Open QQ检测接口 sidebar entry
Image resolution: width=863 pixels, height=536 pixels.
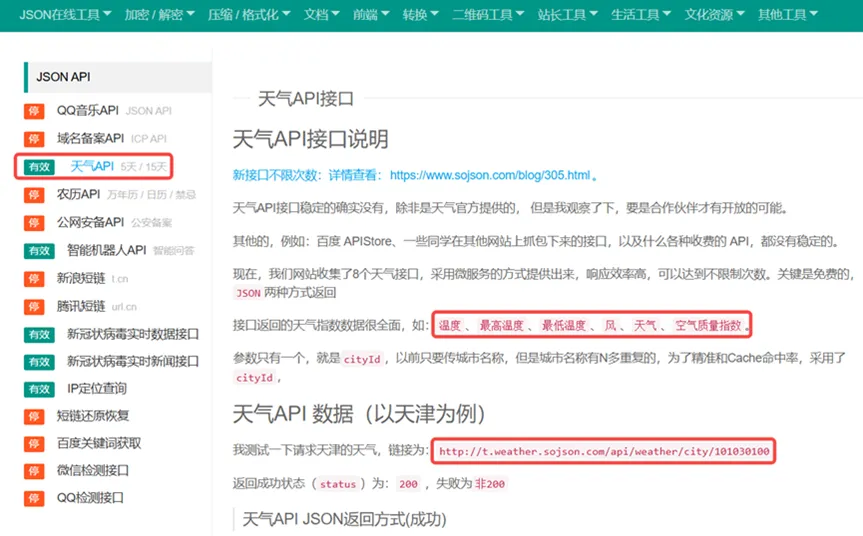[x=90, y=498]
